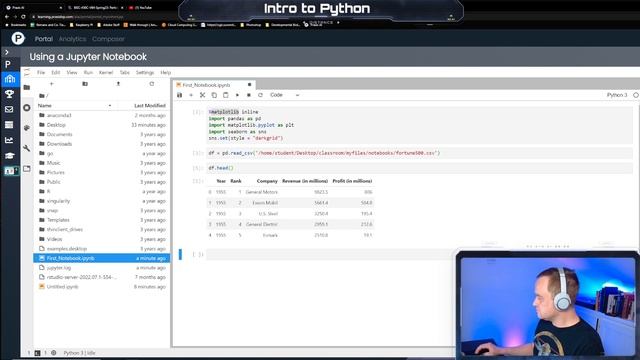Viewport: 640px width, 360px height.
Task: Upload files with the up-arrow icon
Action: click(118, 84)
